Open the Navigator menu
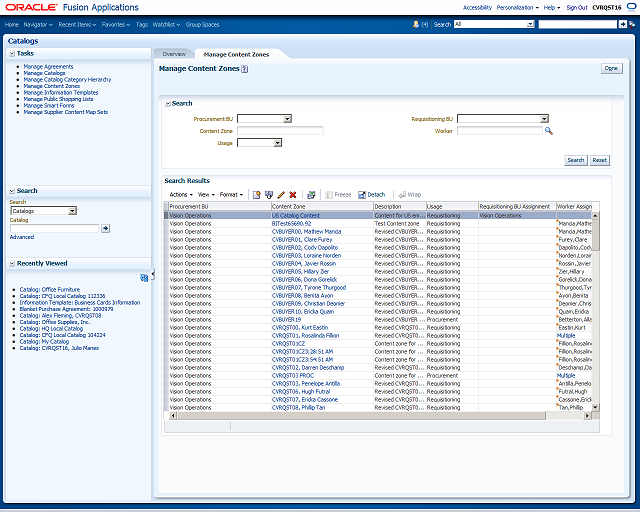This screenshot has height=512, width=640. click(x=38, y=24)
